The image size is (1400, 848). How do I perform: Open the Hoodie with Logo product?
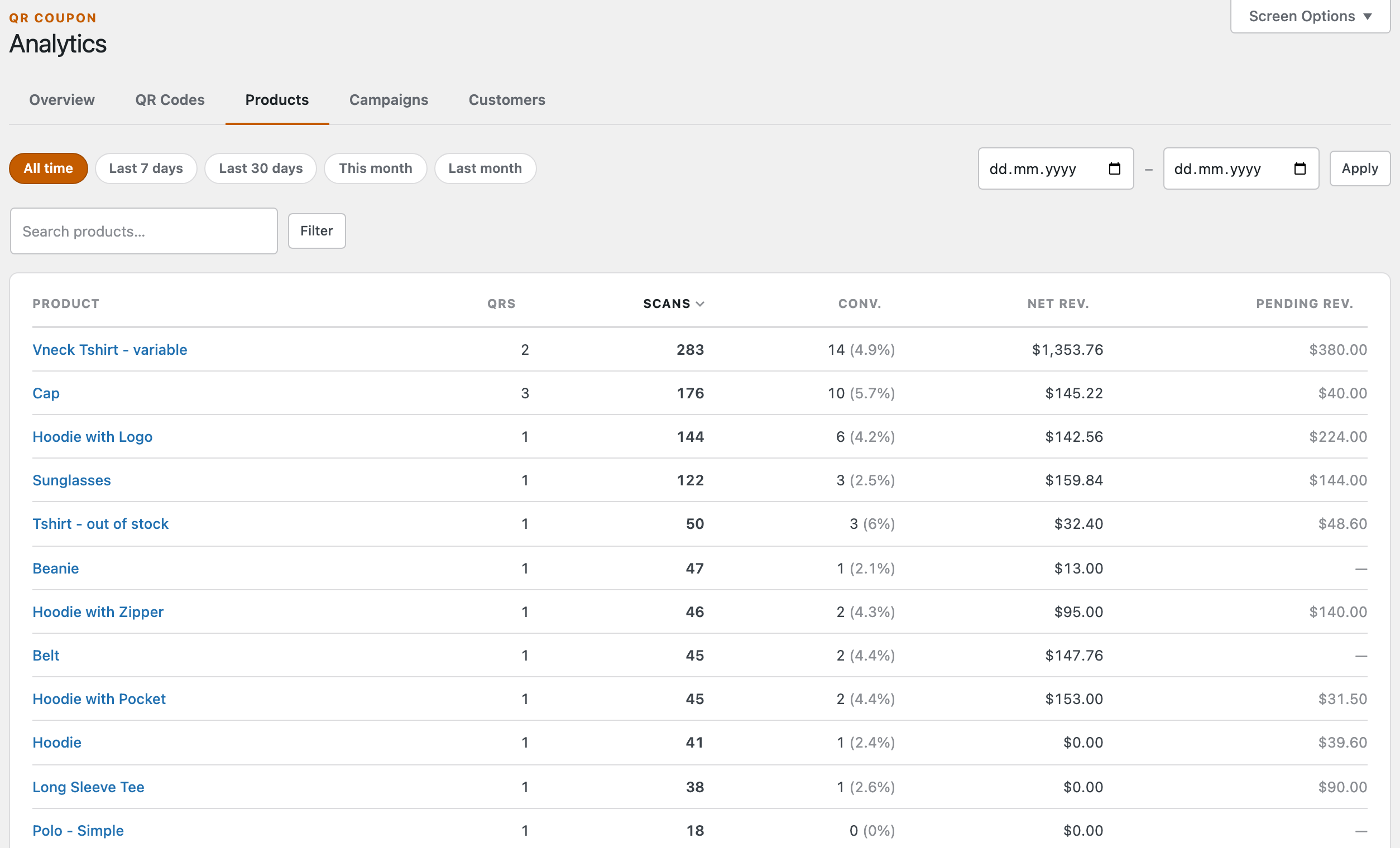click(x=93, y=437)
